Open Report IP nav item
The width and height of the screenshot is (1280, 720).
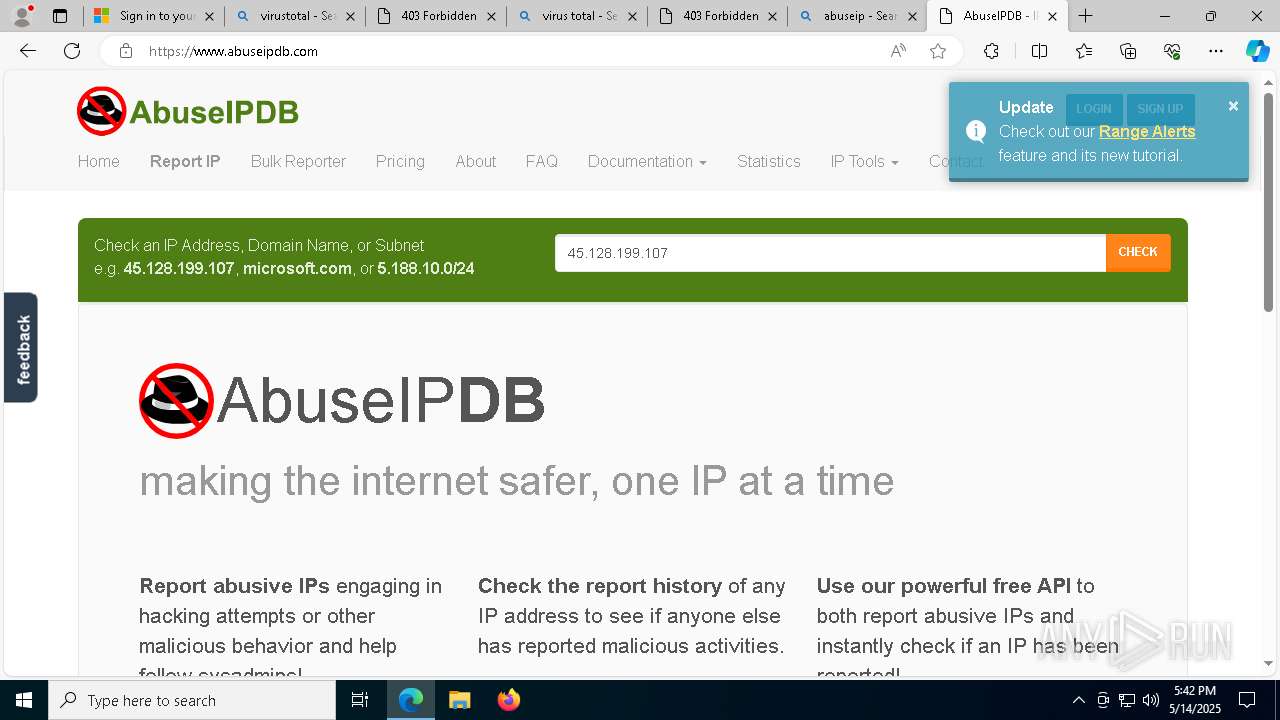coord(185,161)
